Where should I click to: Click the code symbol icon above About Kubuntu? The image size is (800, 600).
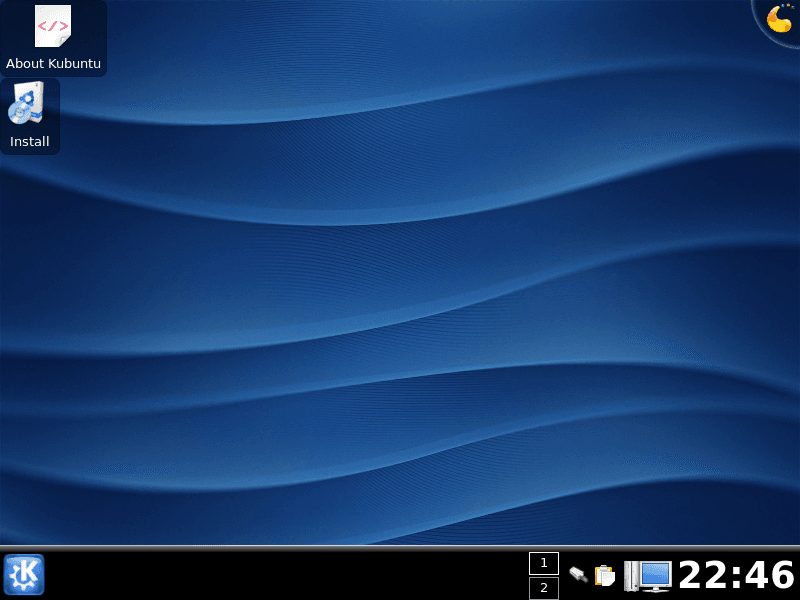(52, 27)
